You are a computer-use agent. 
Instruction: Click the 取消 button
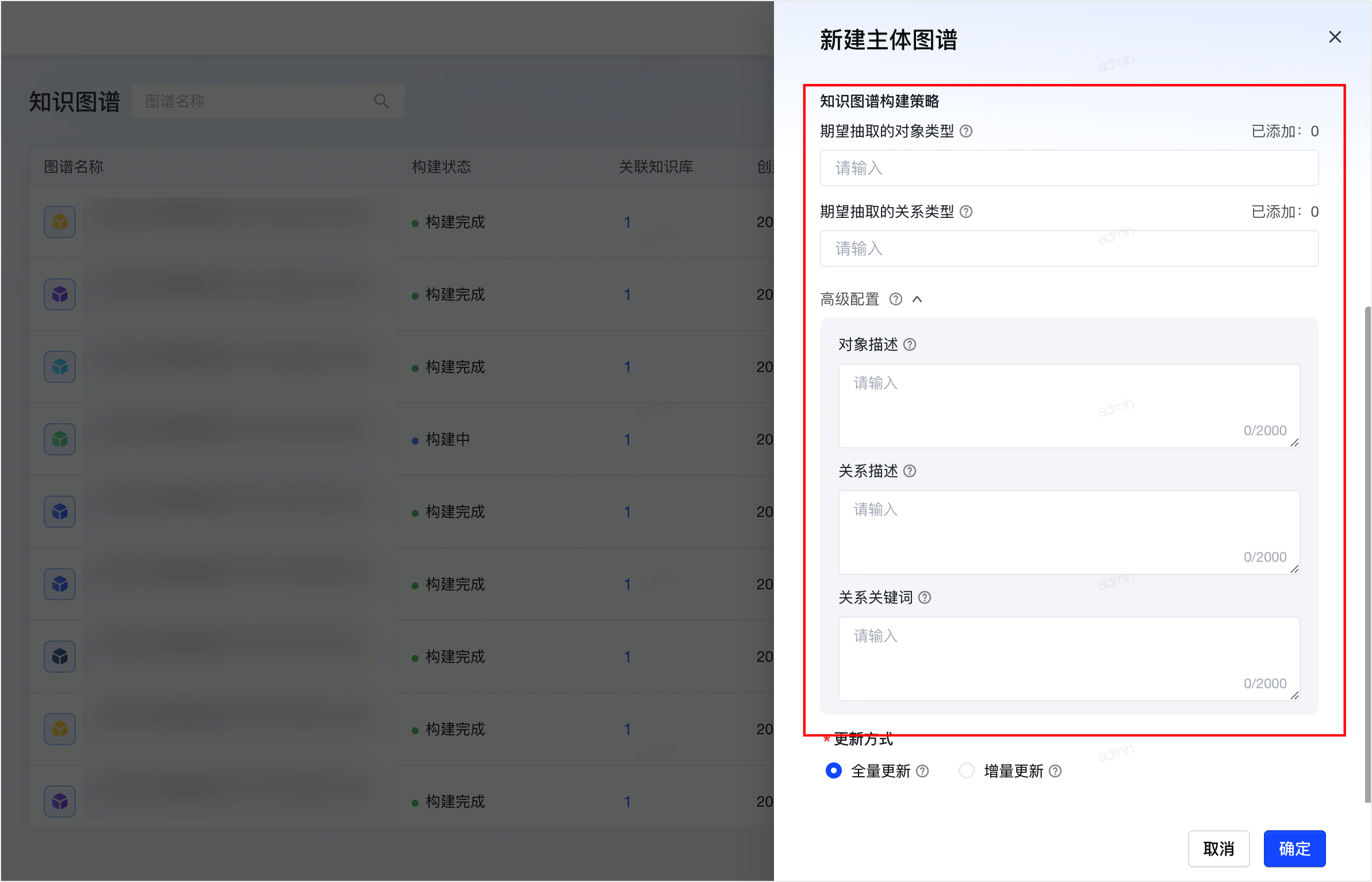coord(1218,849)
